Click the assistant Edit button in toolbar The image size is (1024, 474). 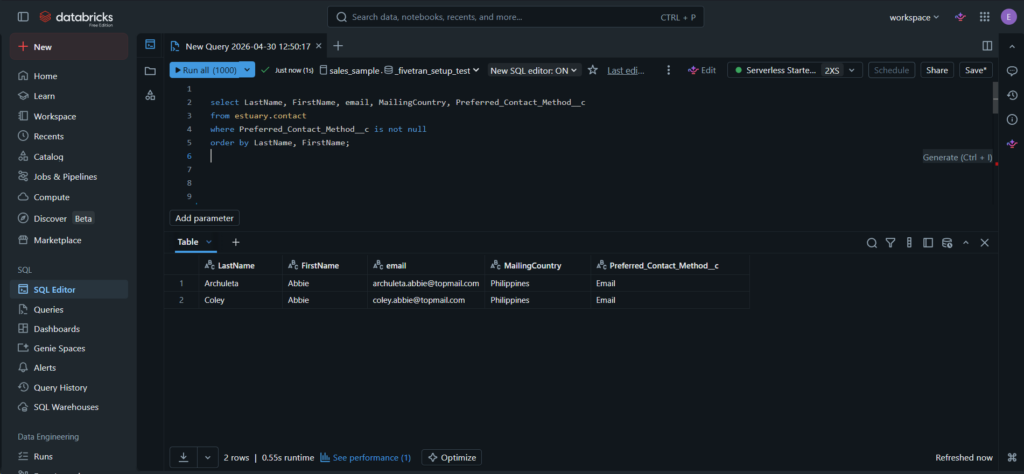tap(702, 70)
